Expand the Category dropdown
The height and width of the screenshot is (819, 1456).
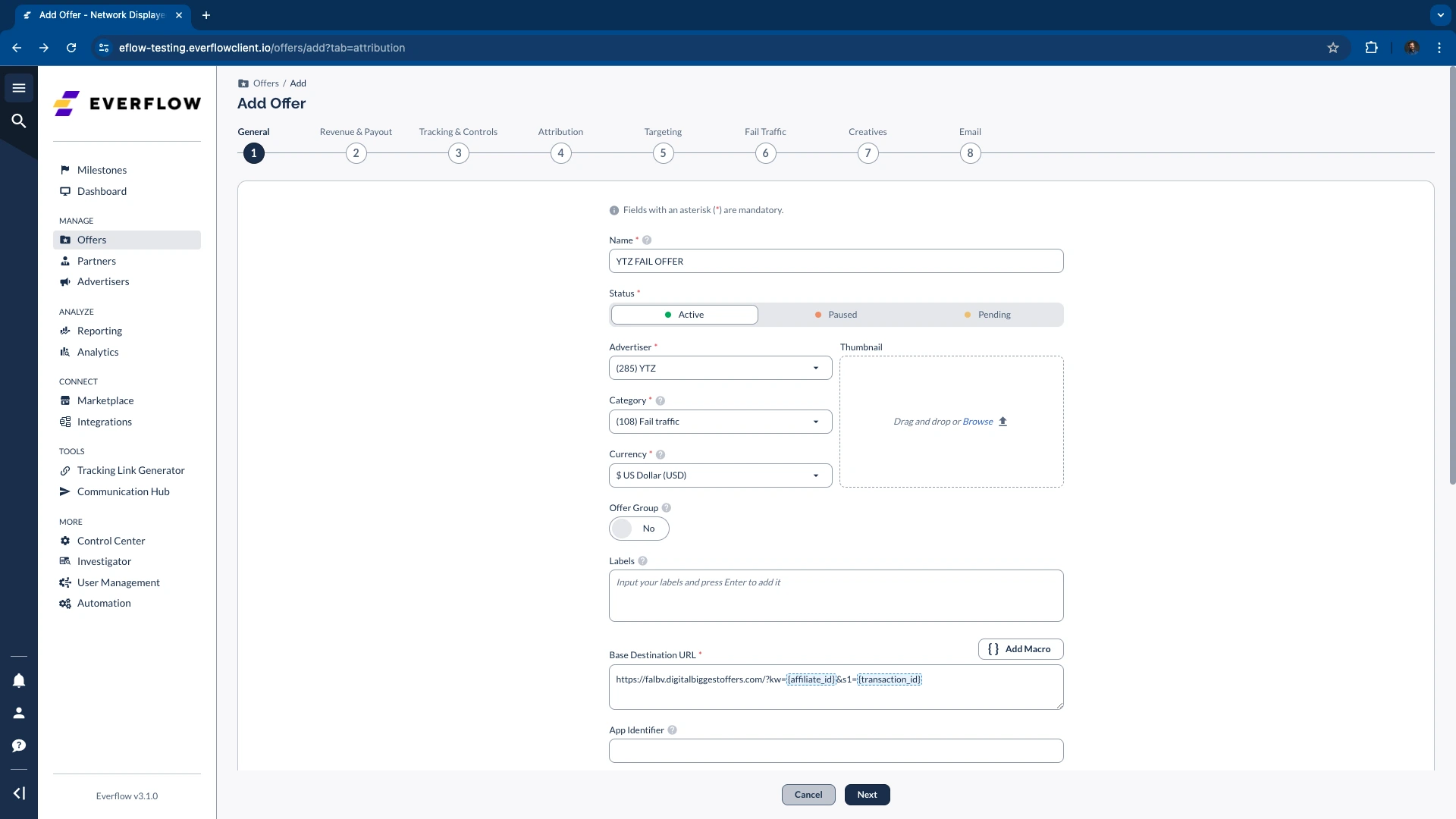point(720,422)
